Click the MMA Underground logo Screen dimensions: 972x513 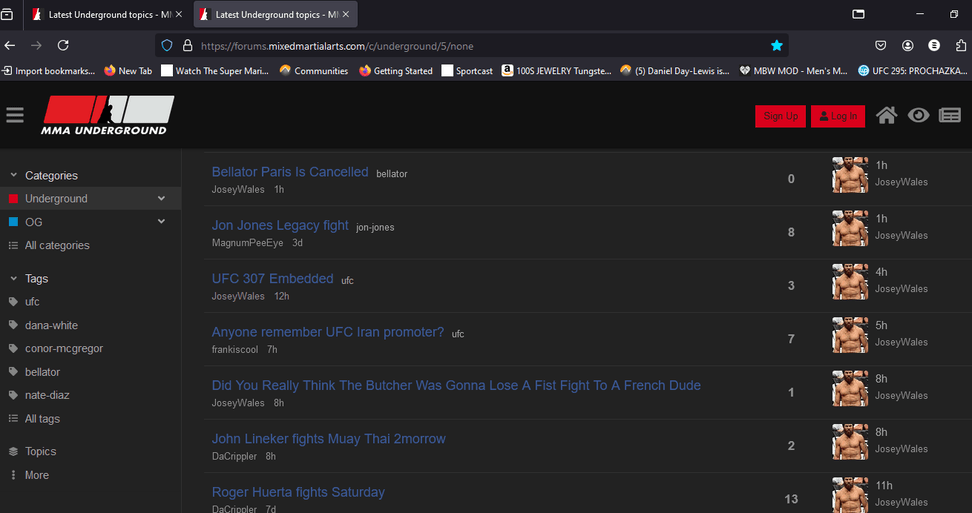point(108,115)
